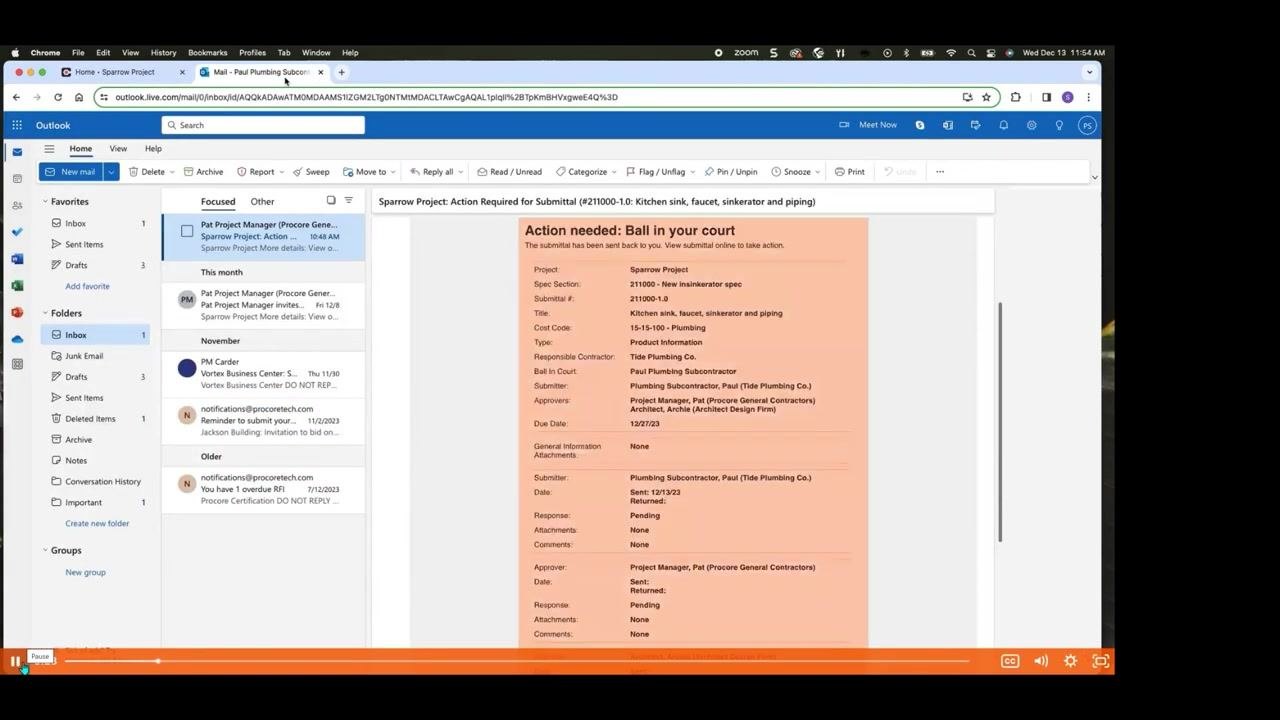The width and height of the screenshot is (1280, 720).
Task: Mute the video player volume
Action: pyautogui.click(x=1041, y=661)
